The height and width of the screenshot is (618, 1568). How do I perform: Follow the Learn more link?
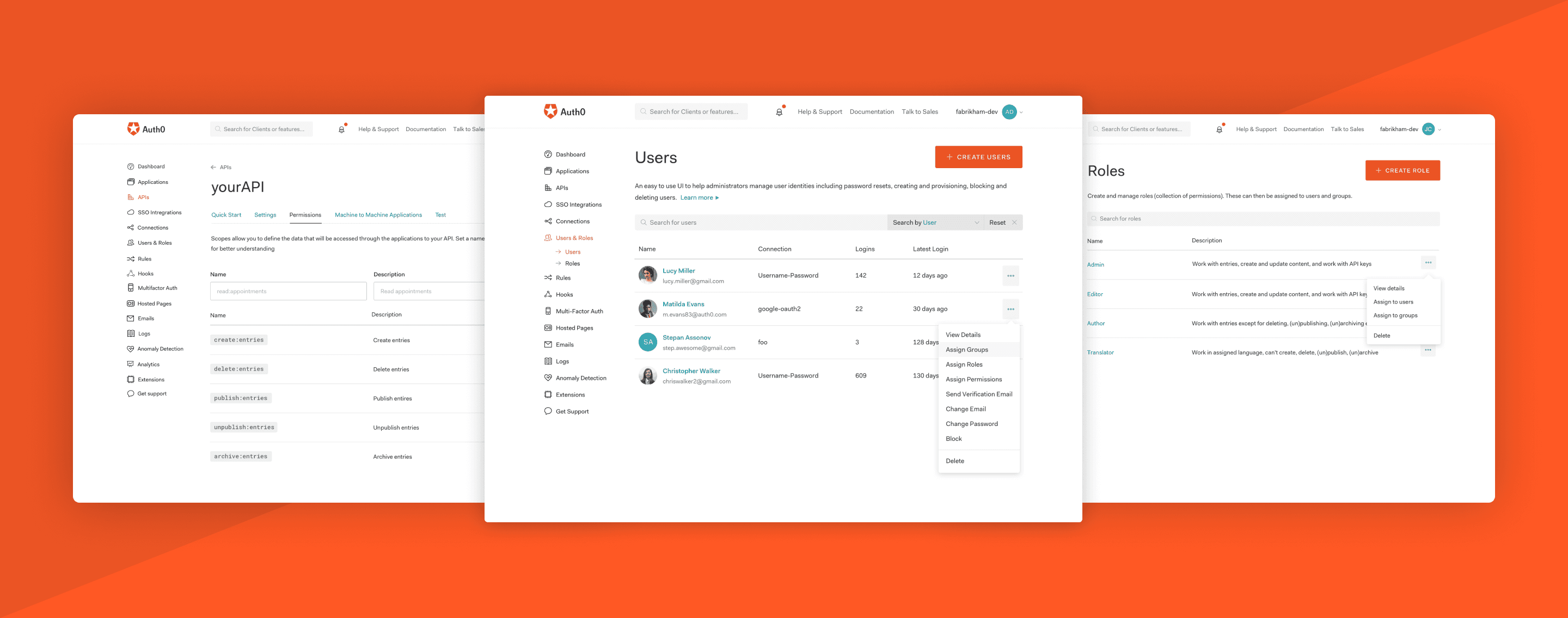(699, 197)
